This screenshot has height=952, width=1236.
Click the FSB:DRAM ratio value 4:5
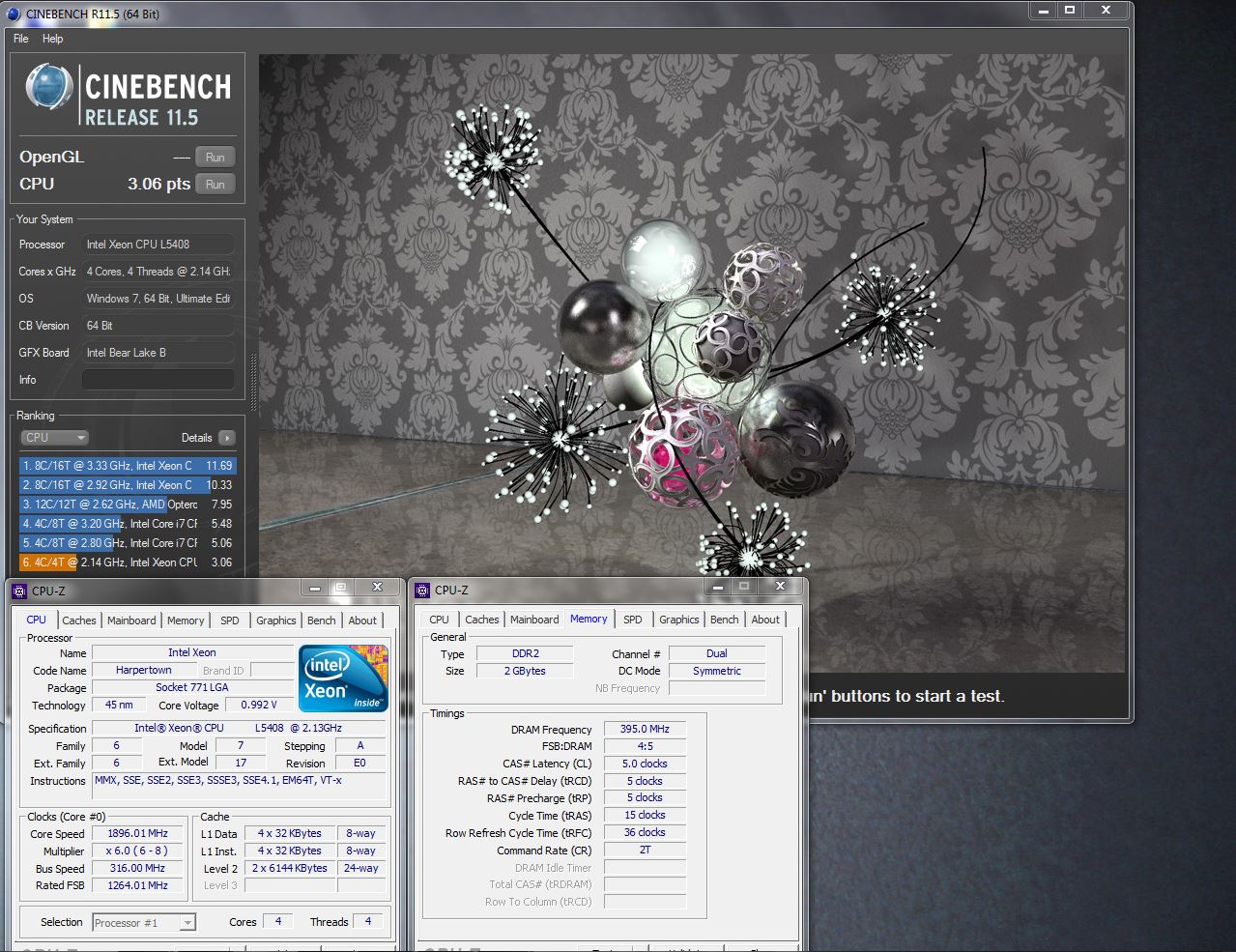(645, 746)
